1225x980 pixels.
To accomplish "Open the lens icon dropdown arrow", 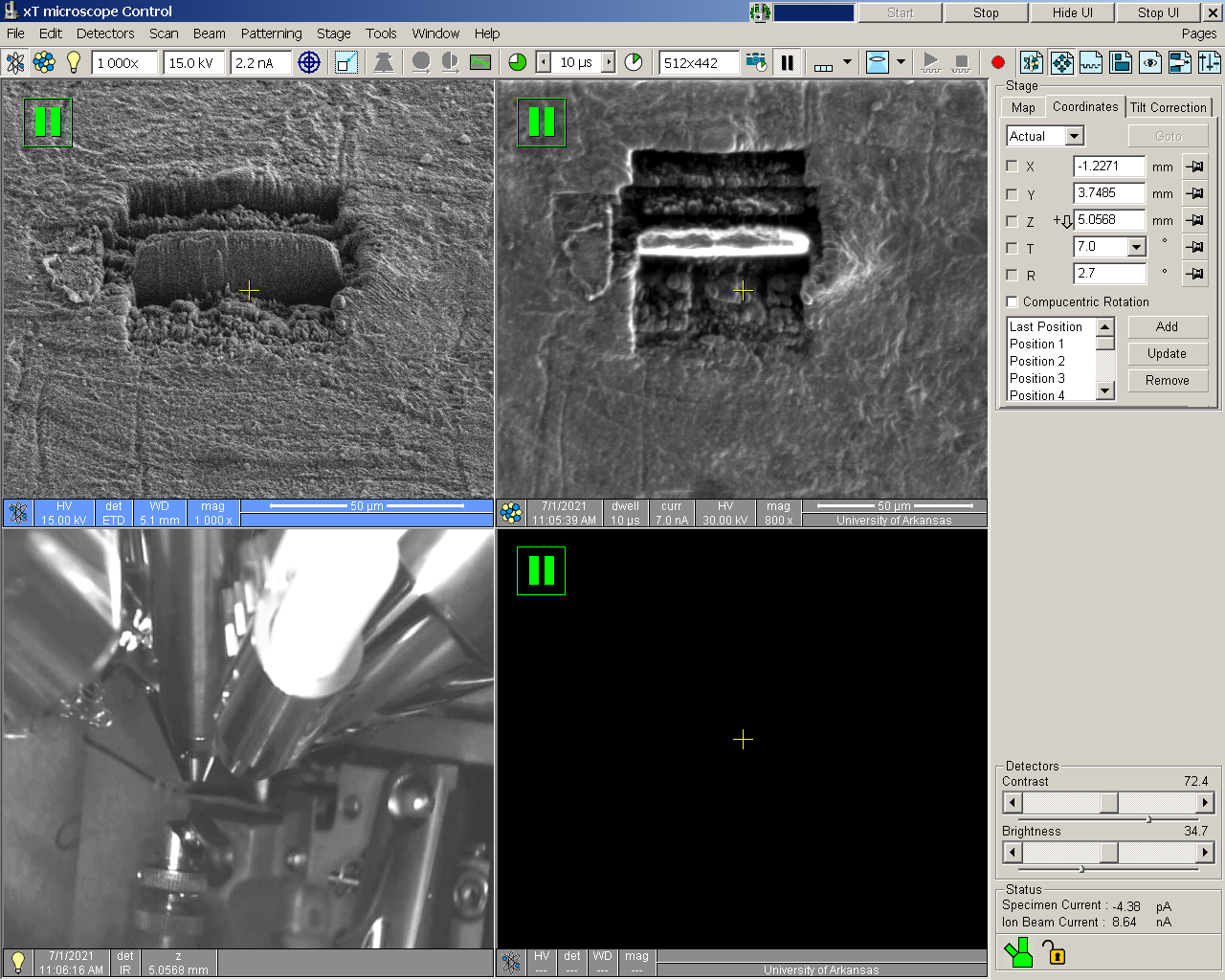I will tap(901, 63).
